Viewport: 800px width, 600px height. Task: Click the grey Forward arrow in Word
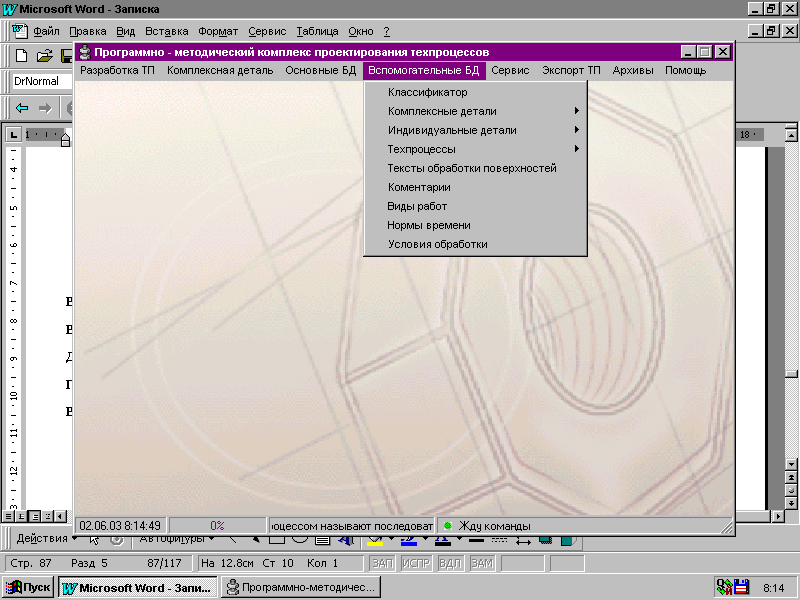[x=45, y=108]
